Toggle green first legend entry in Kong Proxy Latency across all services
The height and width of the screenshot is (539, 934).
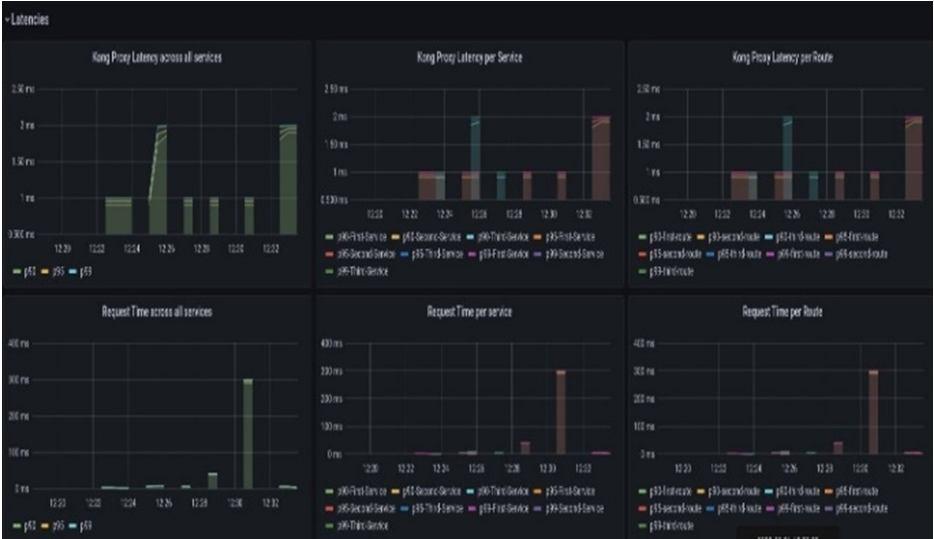pyautogui.click(x=24, y=272)
